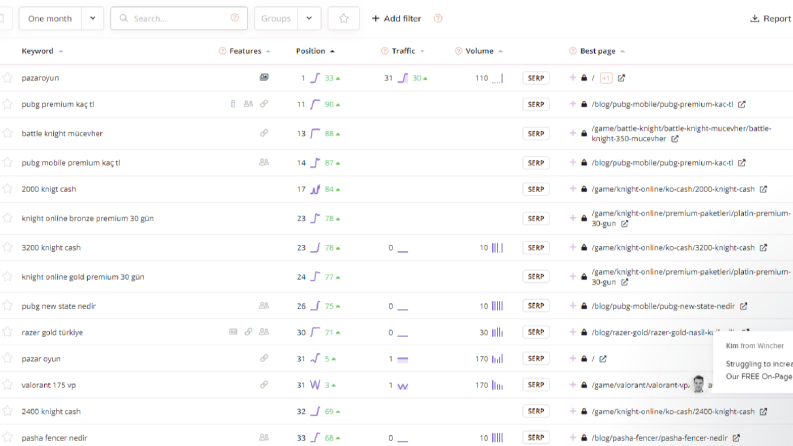Sort by Volume column
793x446 pixels.
tap(484, 51)
